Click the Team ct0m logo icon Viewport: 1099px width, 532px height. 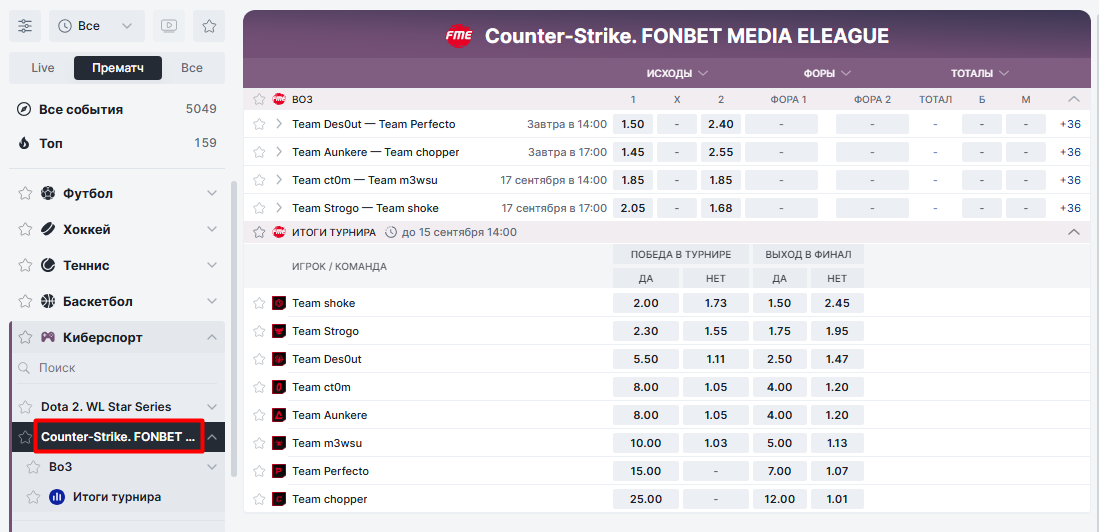279,387
